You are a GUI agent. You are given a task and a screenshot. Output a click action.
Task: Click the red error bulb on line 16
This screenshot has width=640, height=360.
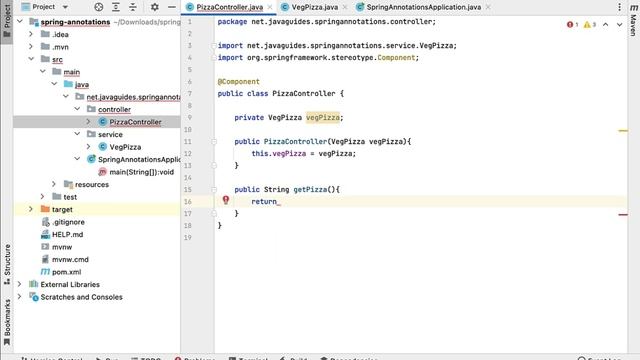coord(226,200)
